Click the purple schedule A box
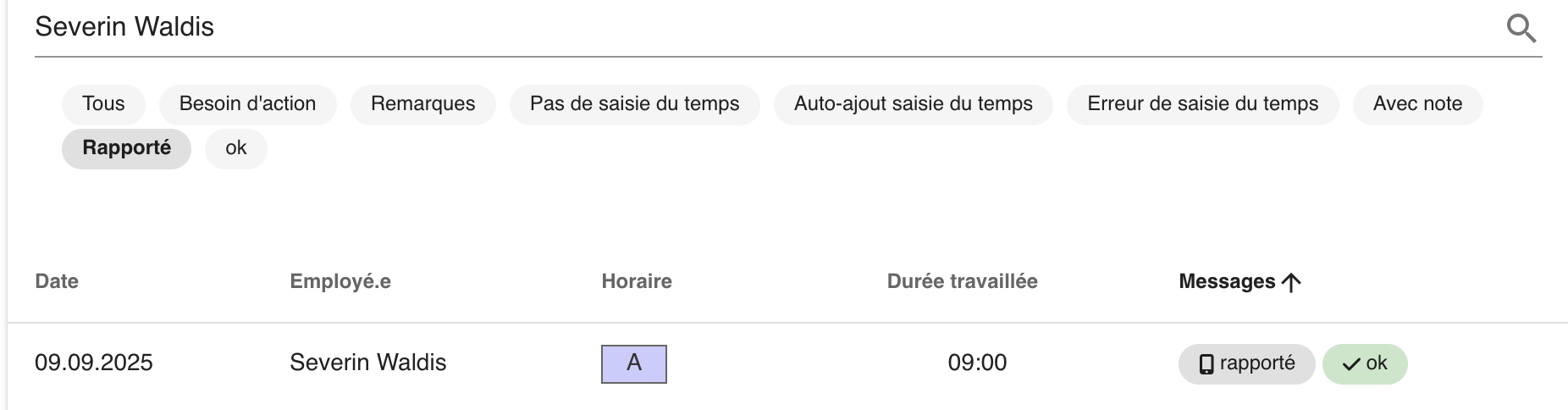Image resolution: width=1568 pixels, height=410 pixels. pyautogui.click(x=634, y=364)
